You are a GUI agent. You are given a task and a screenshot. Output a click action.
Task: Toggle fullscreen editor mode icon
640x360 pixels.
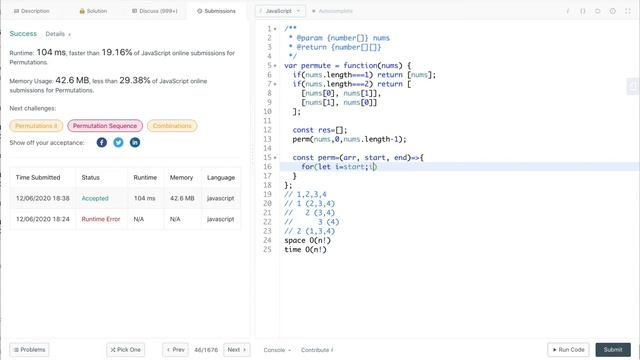(628, 11)
